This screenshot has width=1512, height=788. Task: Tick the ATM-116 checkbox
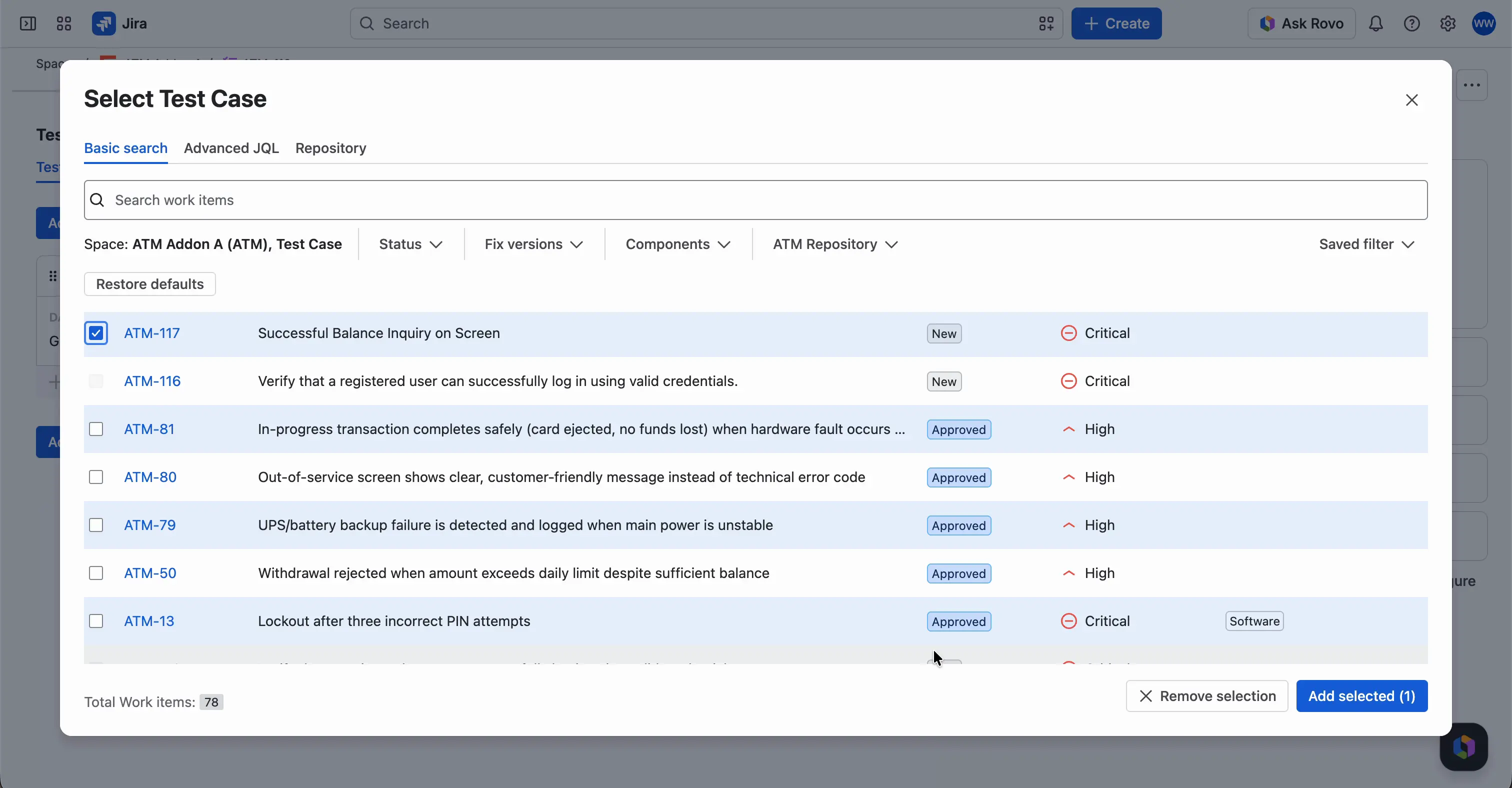point(96,381)
